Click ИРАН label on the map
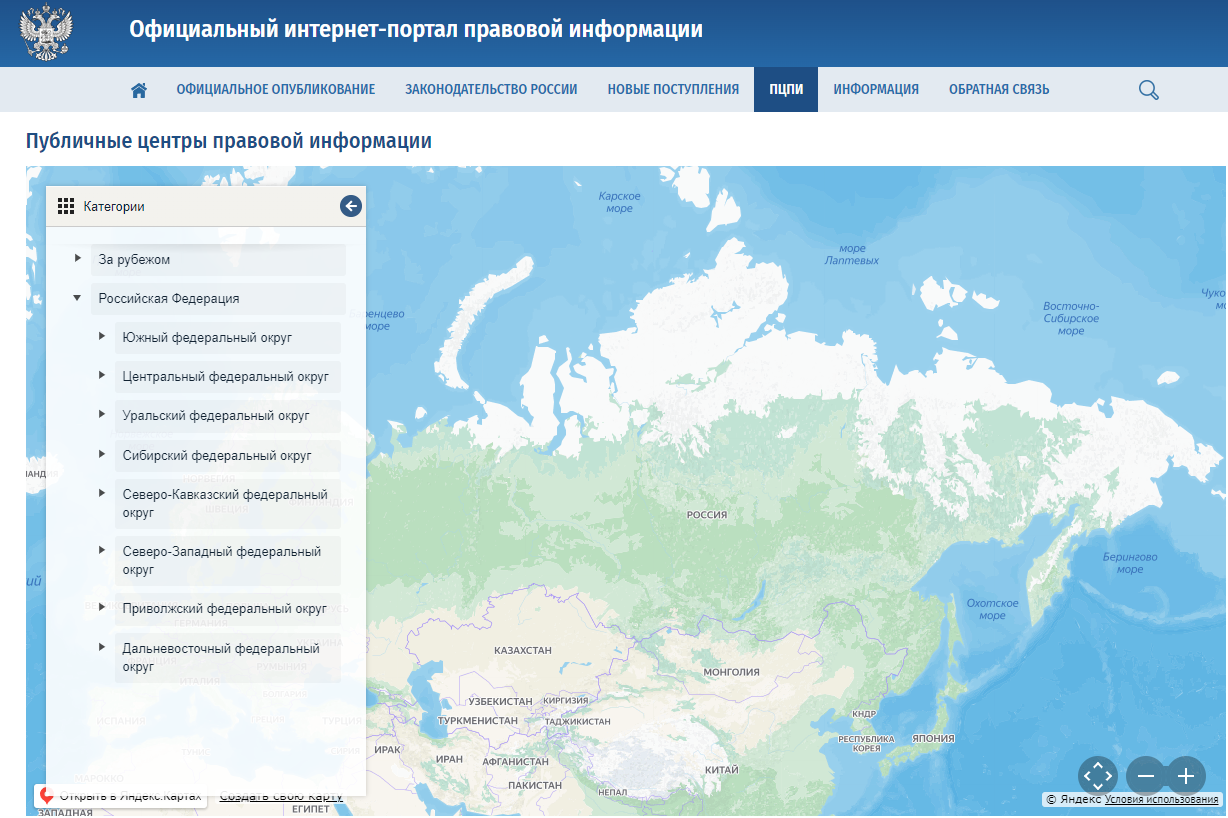Screen dimensions: 1228x818 [x=450, y=759]
